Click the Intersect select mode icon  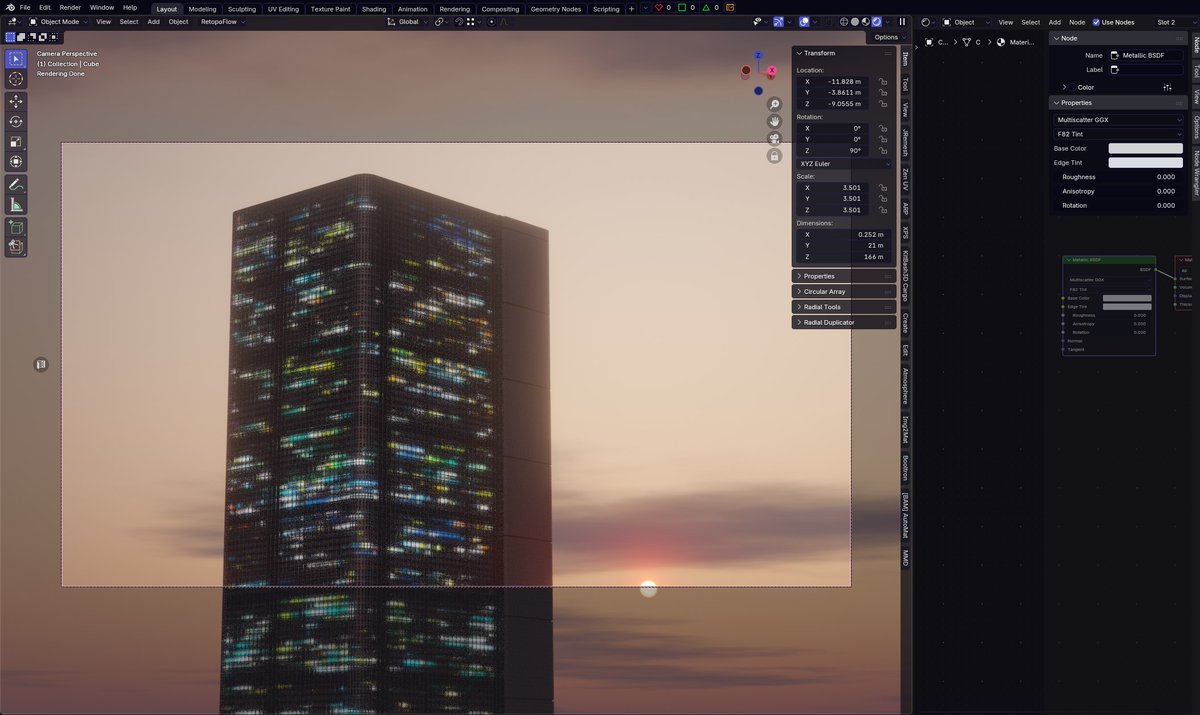pos(55,37)
